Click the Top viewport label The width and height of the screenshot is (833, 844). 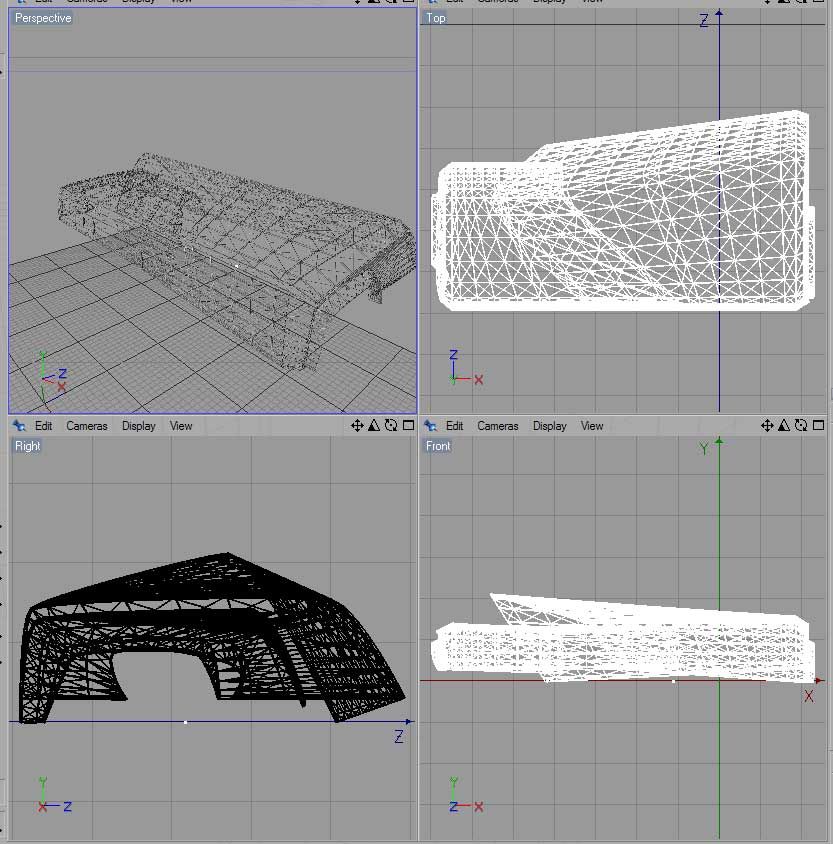[436, 18]
